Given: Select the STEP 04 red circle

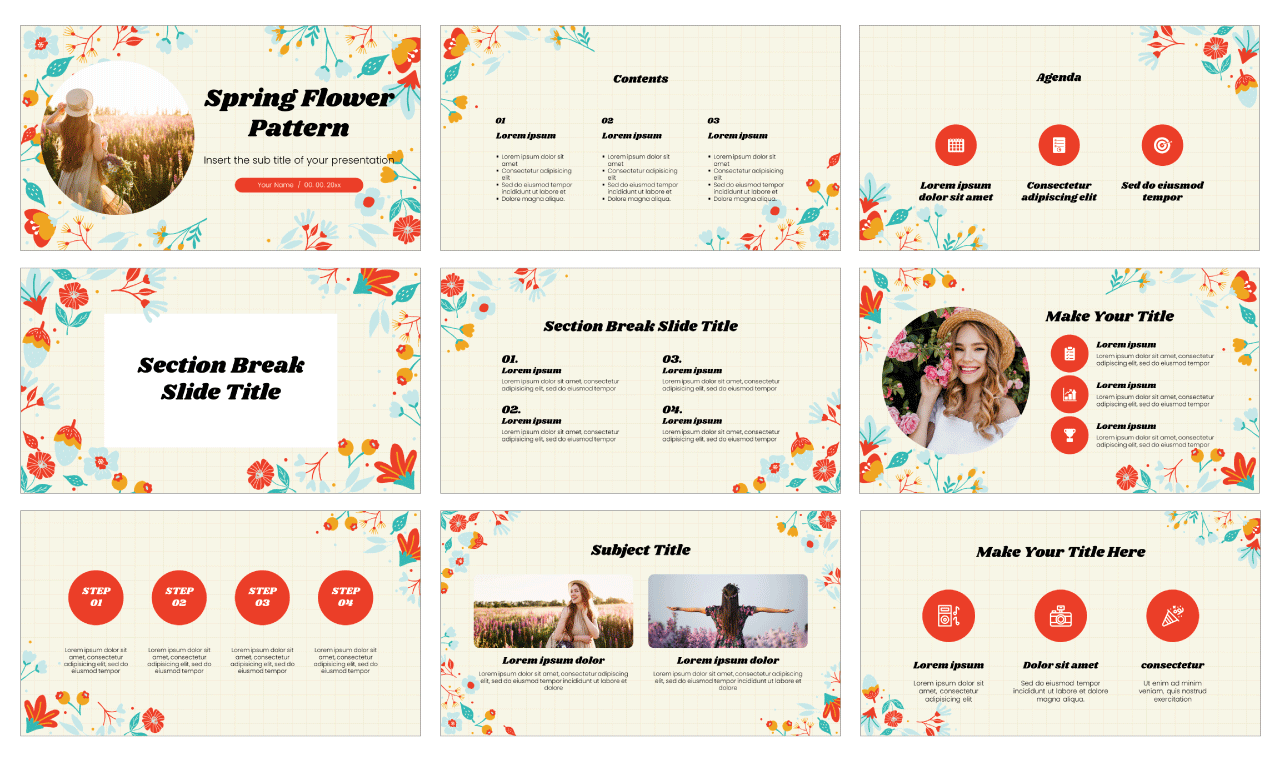Looking at the screenshot, I should tap(345, 597).
